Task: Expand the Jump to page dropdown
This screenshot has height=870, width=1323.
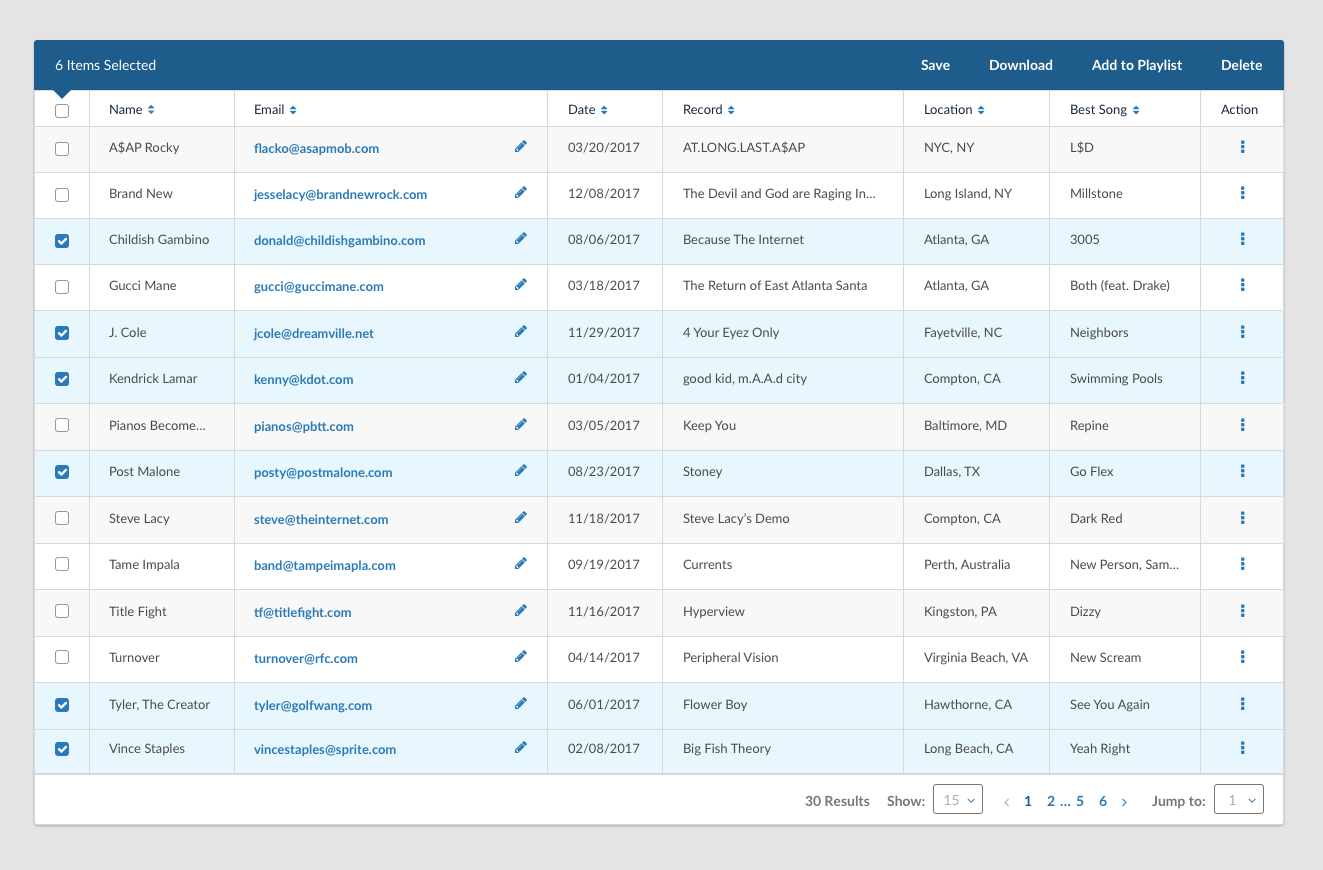Action: coord(1239,800)
